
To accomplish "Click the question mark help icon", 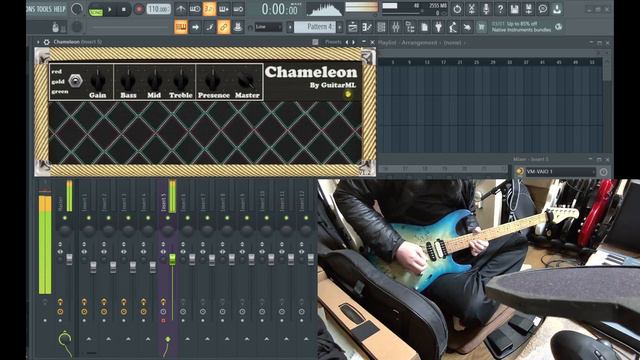I will (500, 9).
